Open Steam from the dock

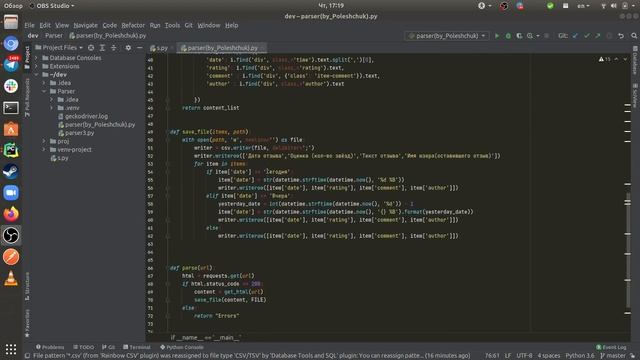tap(11, 171)
